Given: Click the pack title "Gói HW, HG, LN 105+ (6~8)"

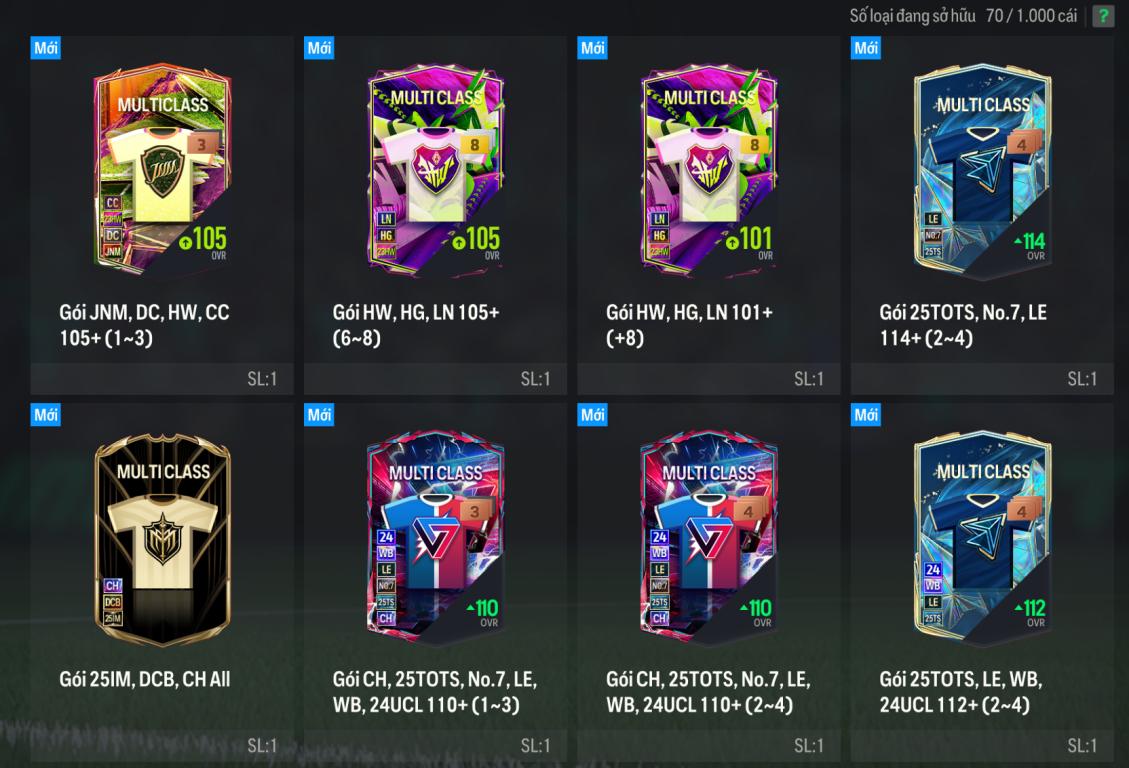Looking at the screenshot, I should [416, 325].
